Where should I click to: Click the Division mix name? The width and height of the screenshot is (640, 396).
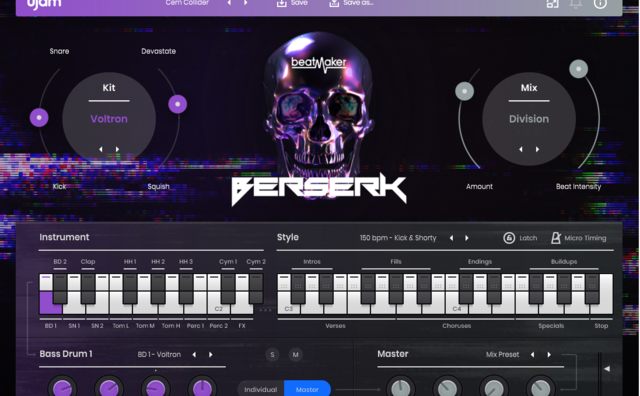click(x=529, y=119)
